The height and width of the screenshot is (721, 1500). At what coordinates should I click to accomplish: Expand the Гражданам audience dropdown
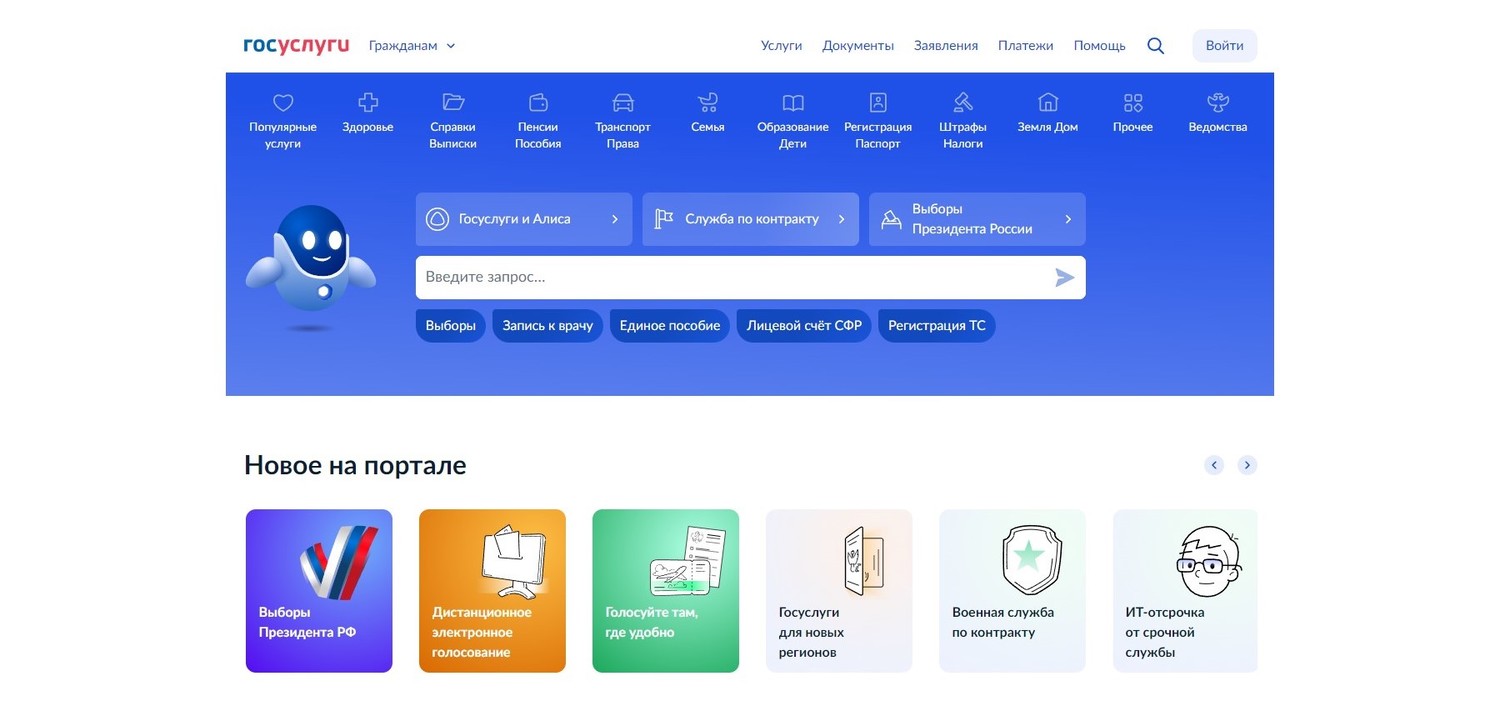[x=412, y=46]
